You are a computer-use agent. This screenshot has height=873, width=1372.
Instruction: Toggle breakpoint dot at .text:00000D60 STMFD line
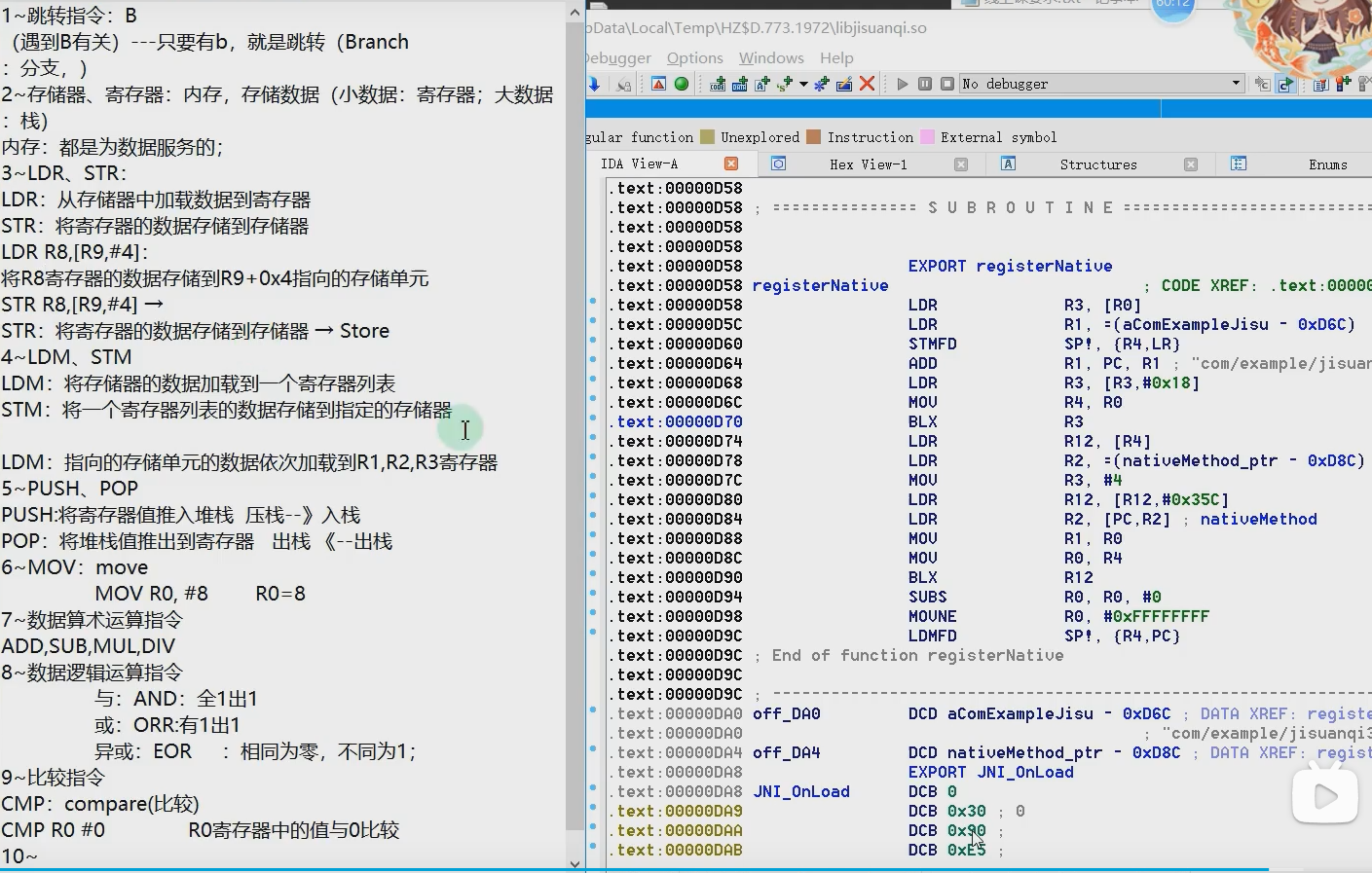point(593,341)
